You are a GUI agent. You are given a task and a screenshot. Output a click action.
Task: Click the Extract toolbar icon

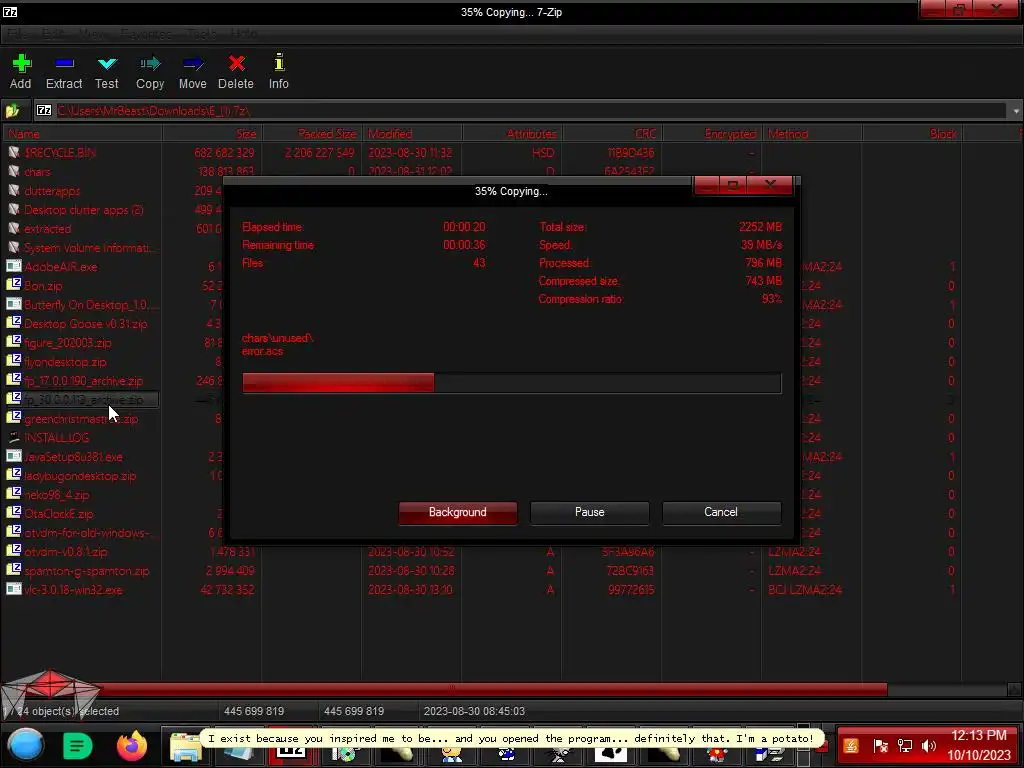pos(64,63)
